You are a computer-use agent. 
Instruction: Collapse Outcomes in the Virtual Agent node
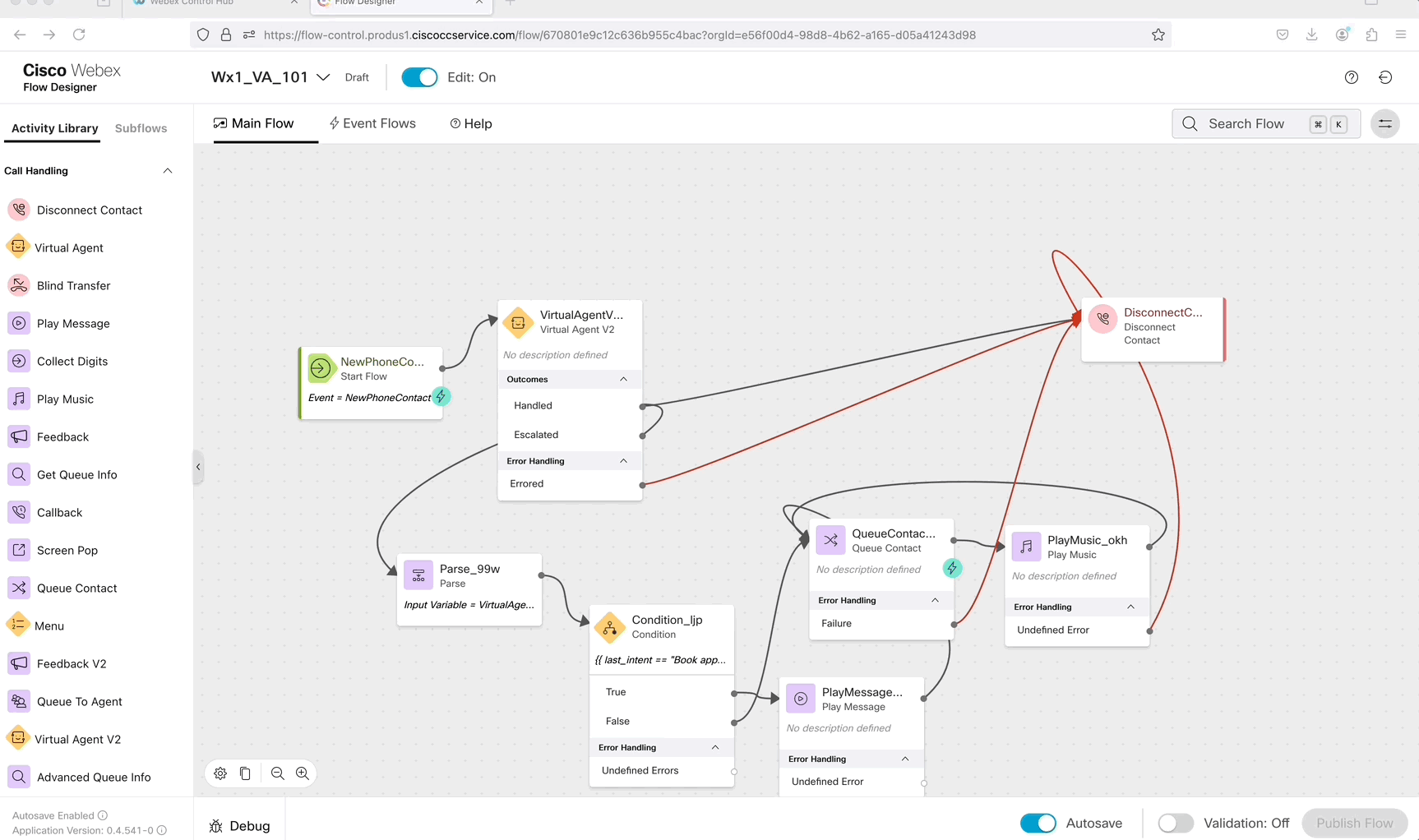click(623, 379)
